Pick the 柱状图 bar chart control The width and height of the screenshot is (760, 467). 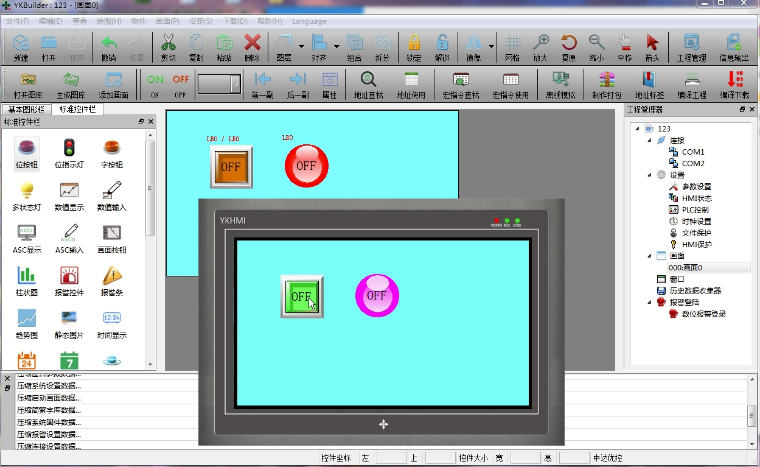pyautogui.click(x=27, y=278)
